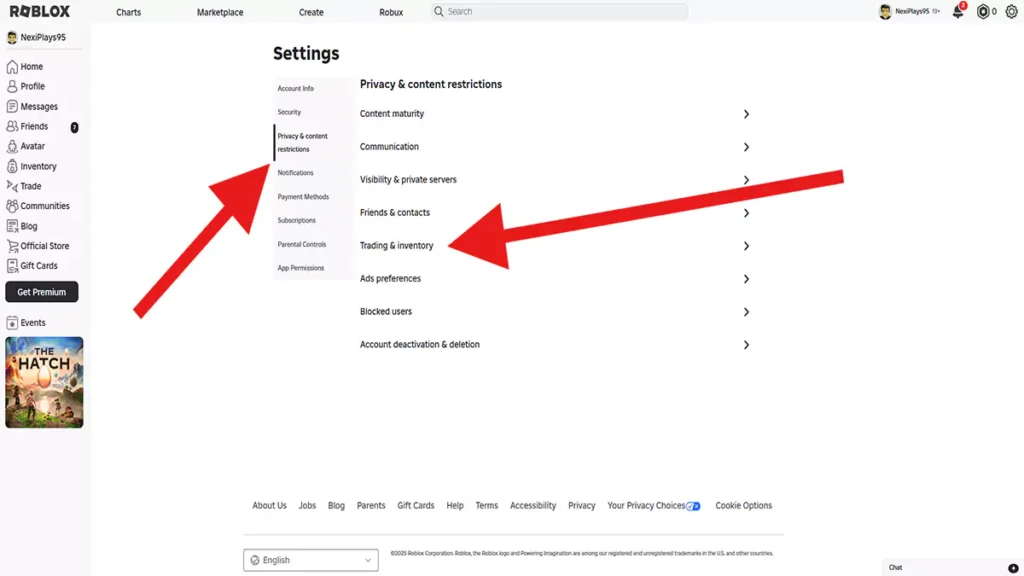The width and height of the screenshot is (1024, 576).
Task: Expand Friends & contacts chevron
Action: pos(746,213)
